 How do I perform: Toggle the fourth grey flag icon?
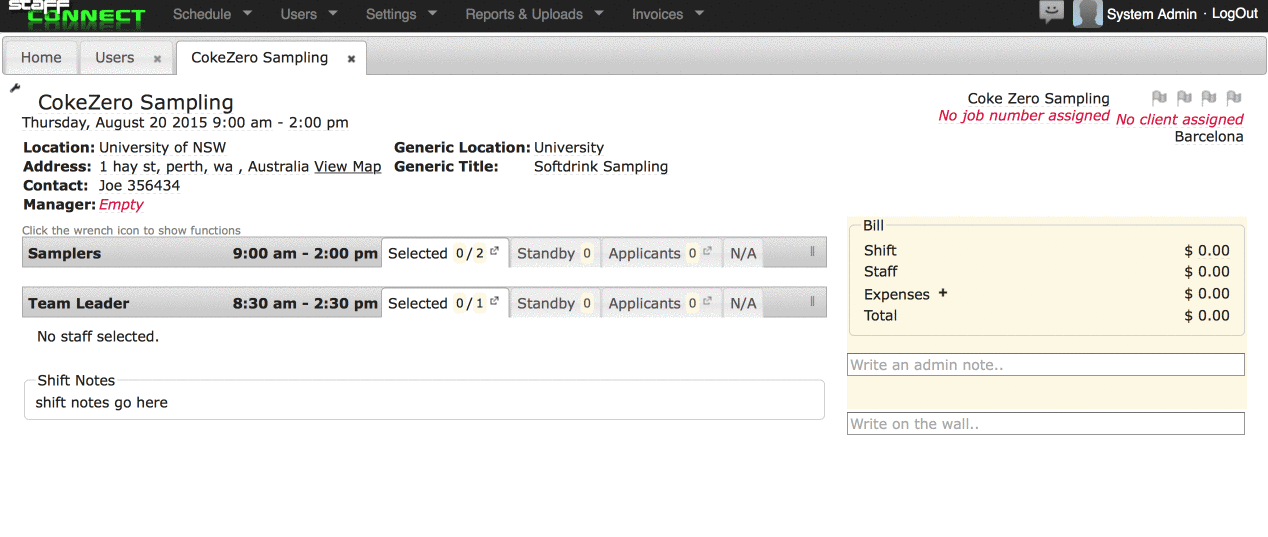pos(1234,98)
